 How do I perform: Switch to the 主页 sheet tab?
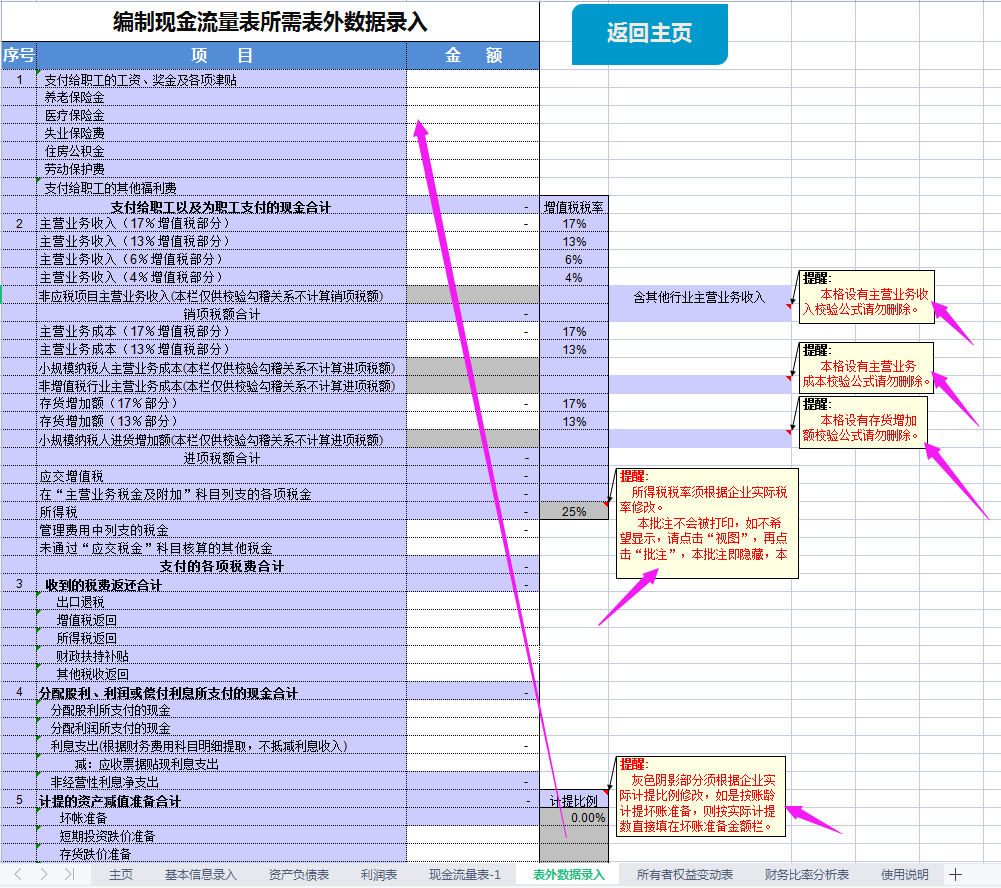pyautogui.click(x=120, y=872)
